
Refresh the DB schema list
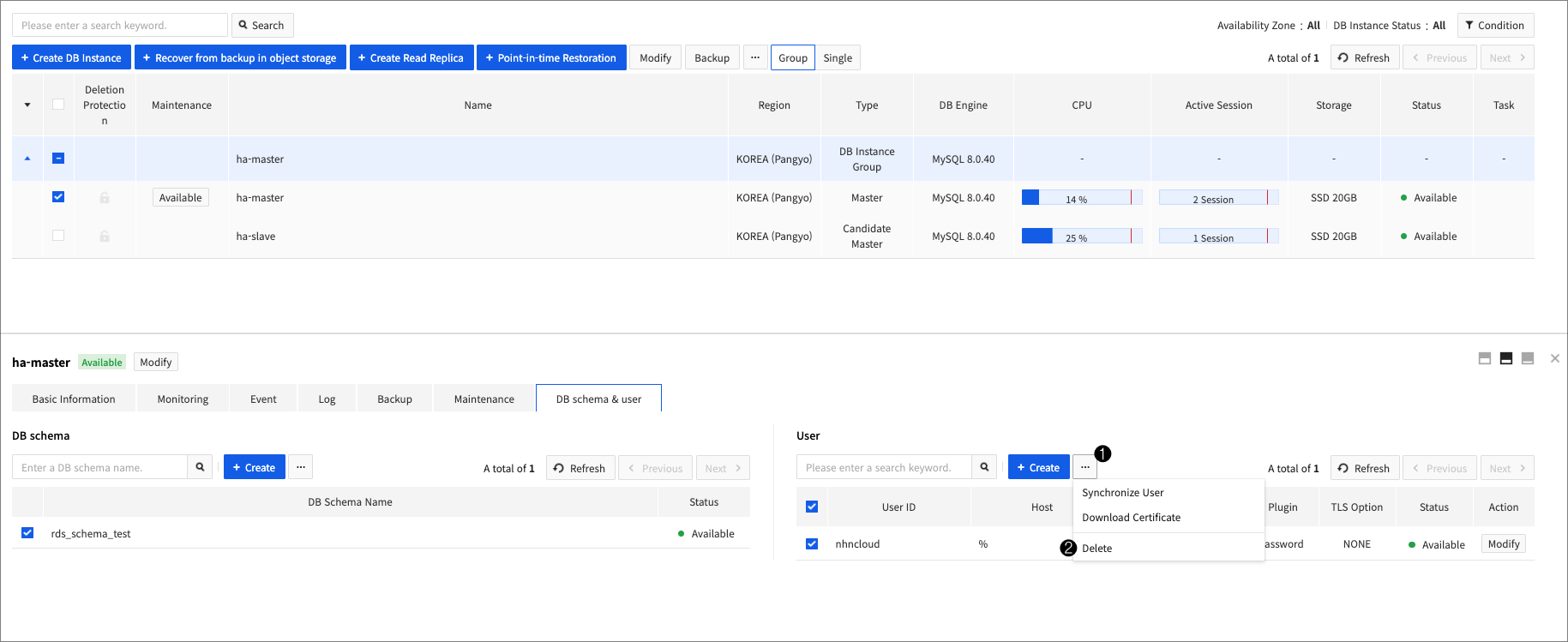(580, 468)
